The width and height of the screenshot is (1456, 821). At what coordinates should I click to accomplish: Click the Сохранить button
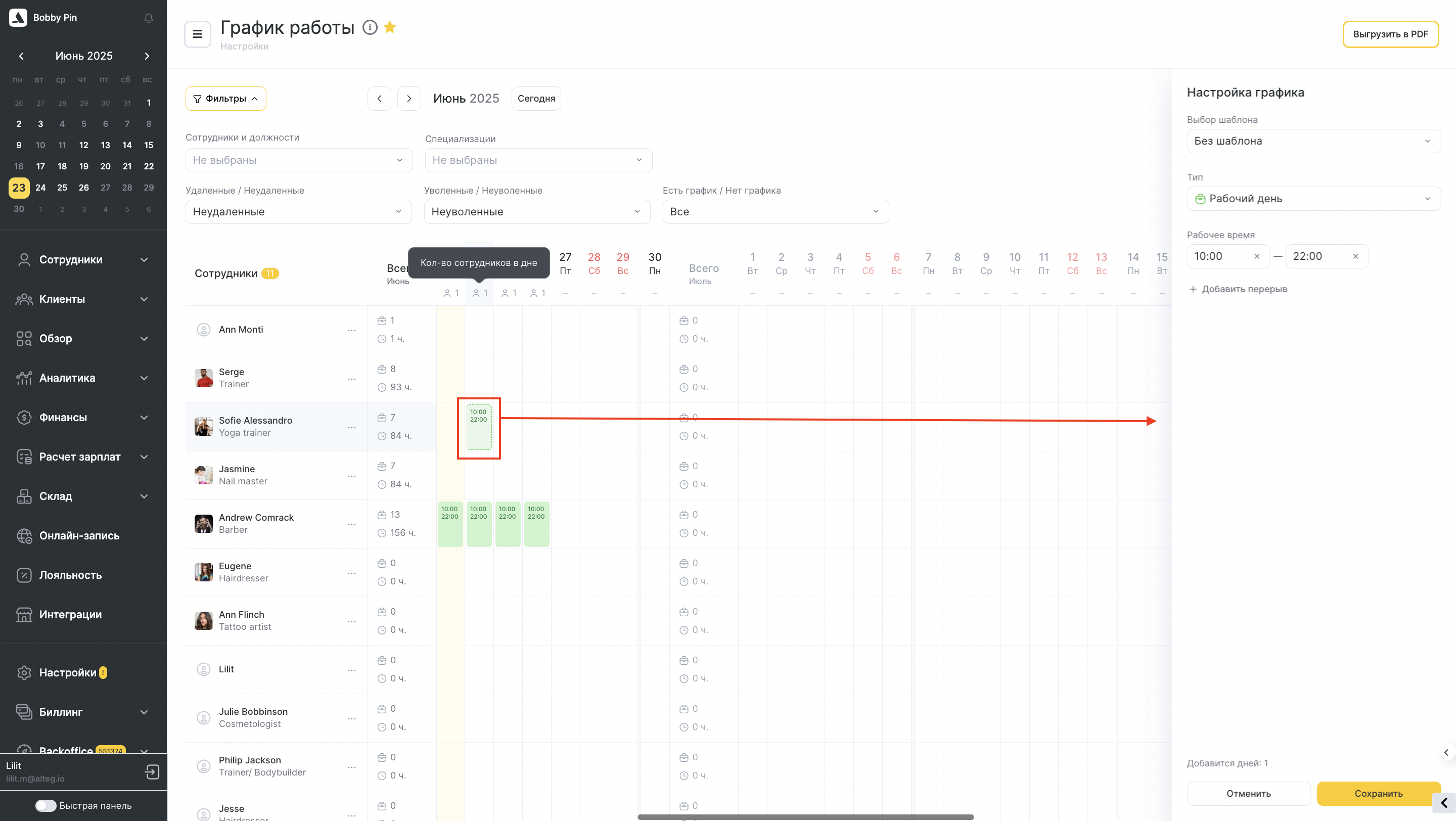[1379, 793]
